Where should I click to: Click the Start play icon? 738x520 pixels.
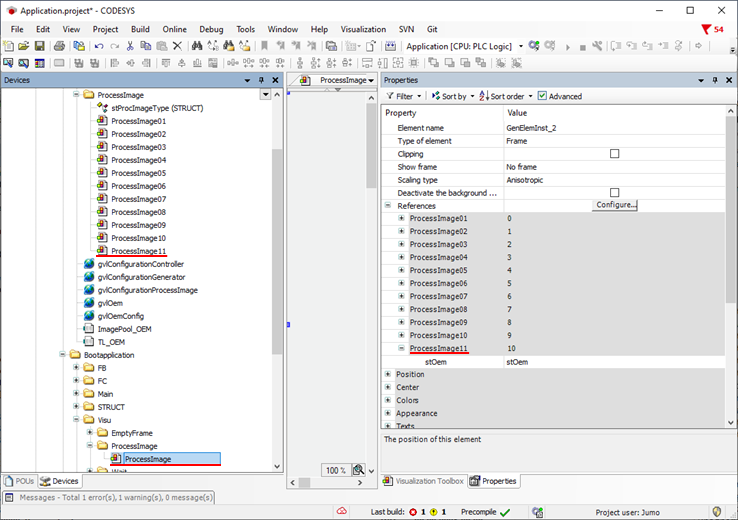(x=567, y=47)
